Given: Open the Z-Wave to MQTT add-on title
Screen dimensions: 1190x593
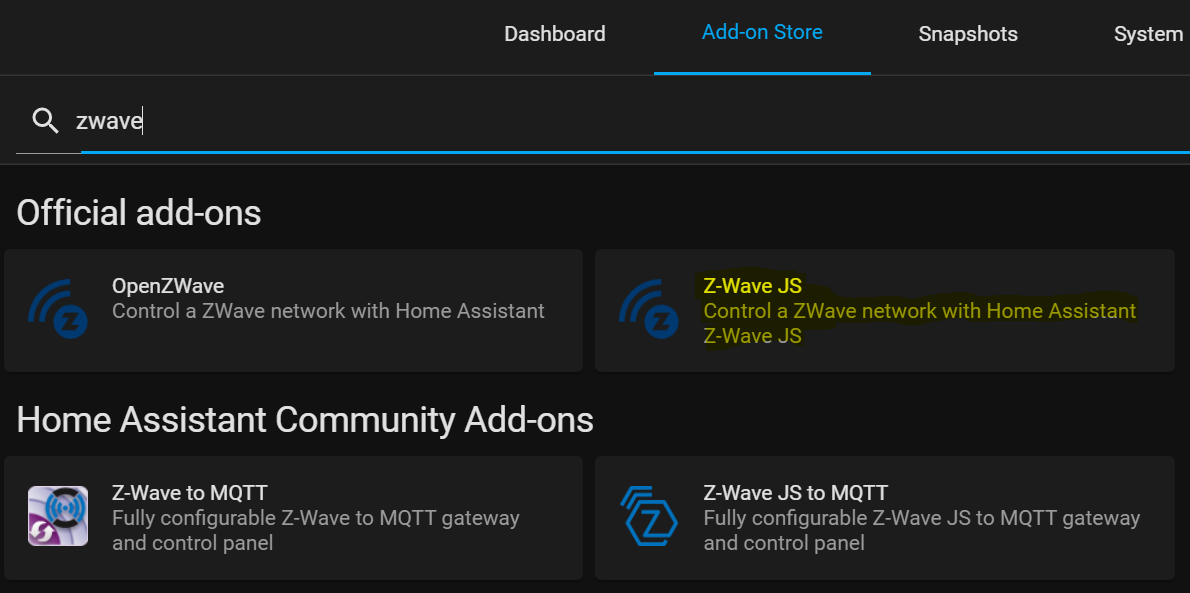Looking at the screenshot, I should (190, 493).
